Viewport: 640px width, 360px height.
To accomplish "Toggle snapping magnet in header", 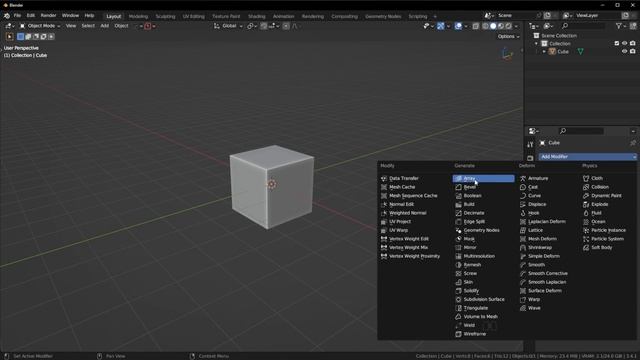I will coord(264,26).
